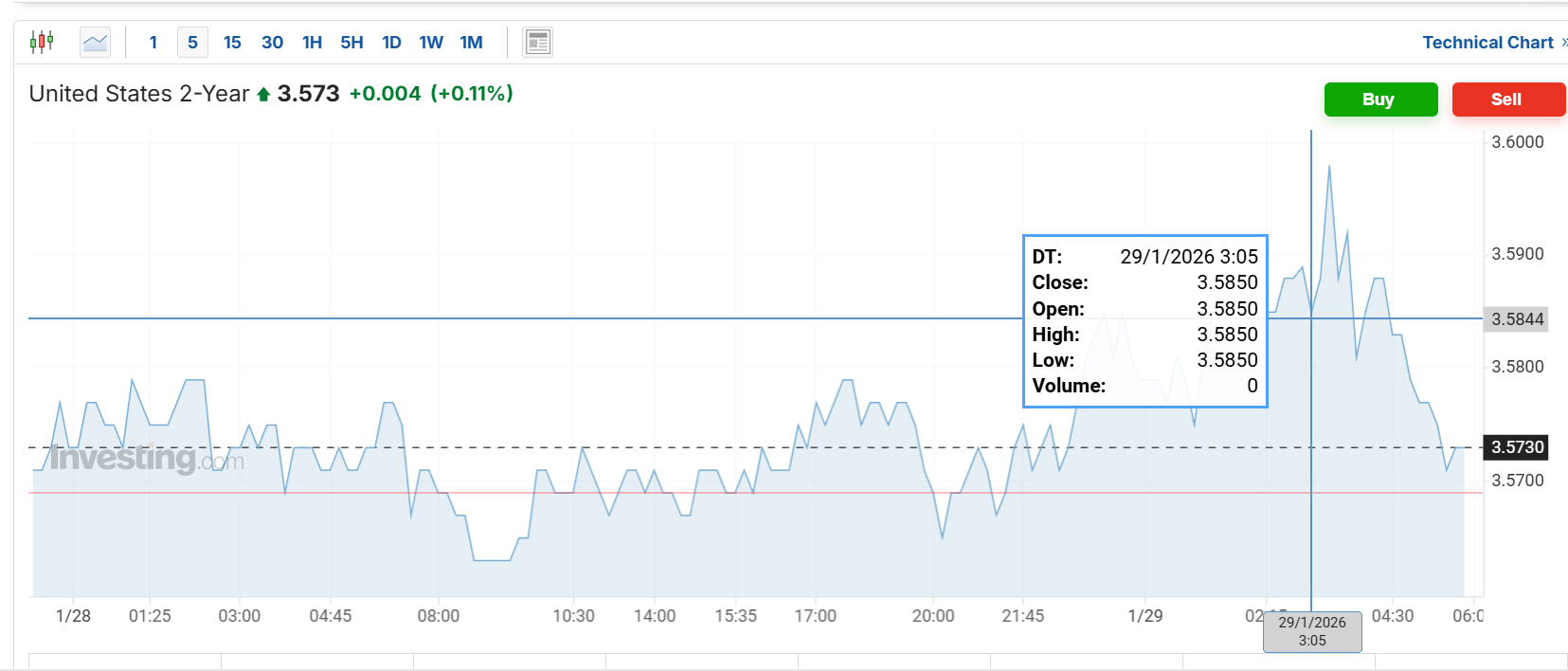Select the 1H timeframe
This screenshot has height=671, width=1568.
[312, 43]
